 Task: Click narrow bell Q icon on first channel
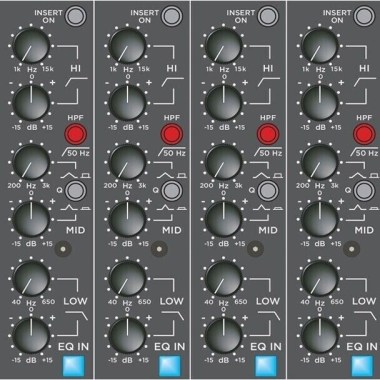point(69,208)
